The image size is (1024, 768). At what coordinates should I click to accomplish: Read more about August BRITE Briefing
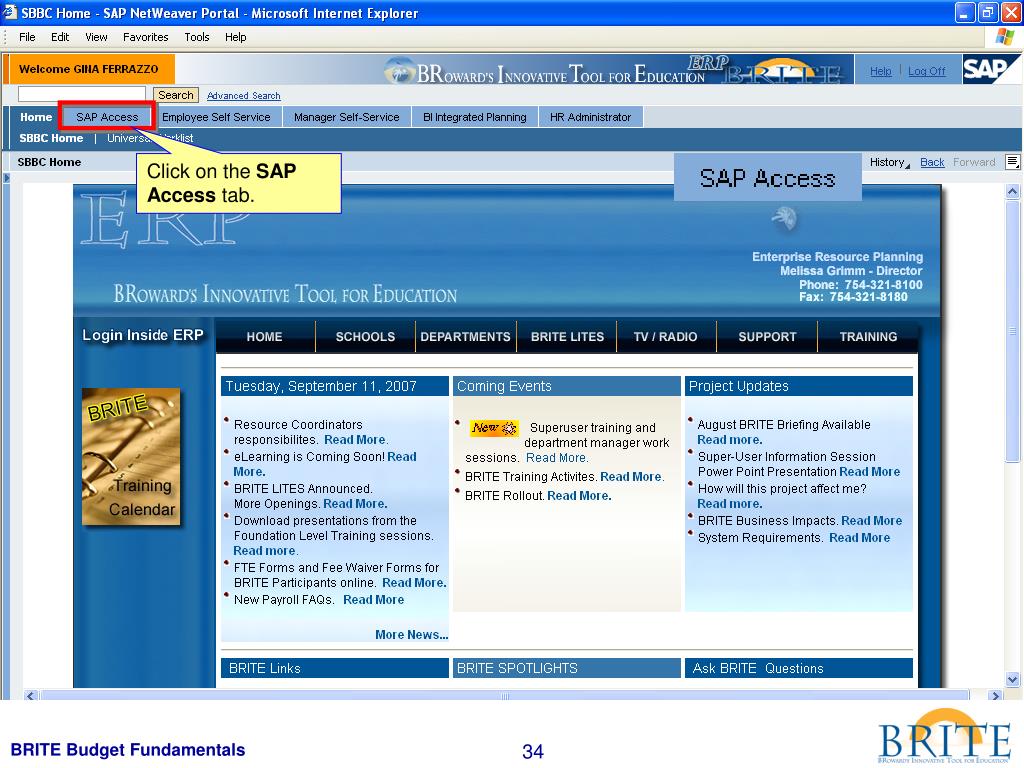[729, 440]
